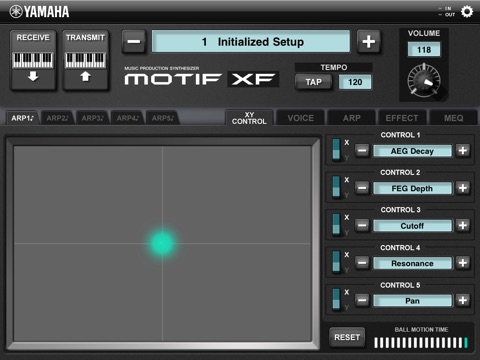Select the ARP5 tab
Viewport: 480px width, 360px height.
[163, 118]
